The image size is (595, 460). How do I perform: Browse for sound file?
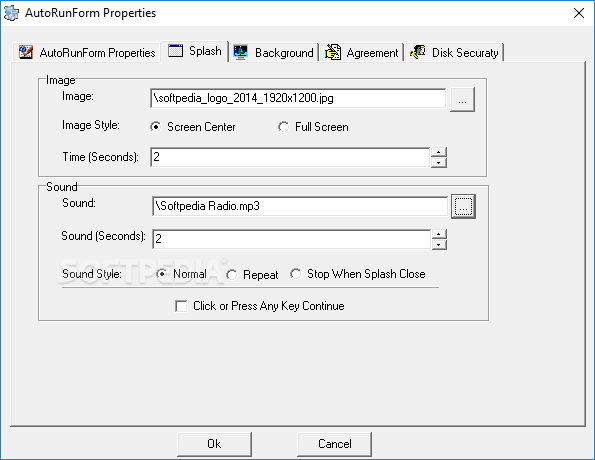463,206
